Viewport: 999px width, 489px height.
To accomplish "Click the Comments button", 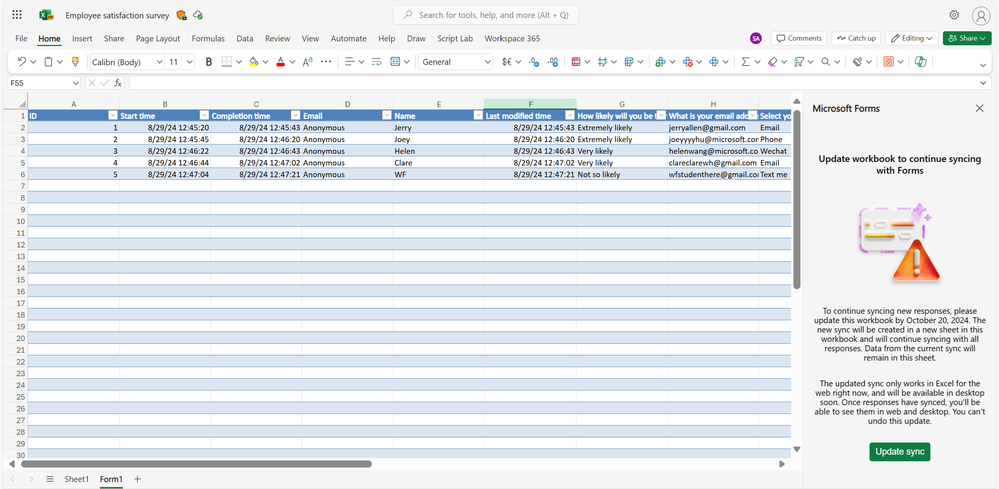I will click(x=799, y=38).
